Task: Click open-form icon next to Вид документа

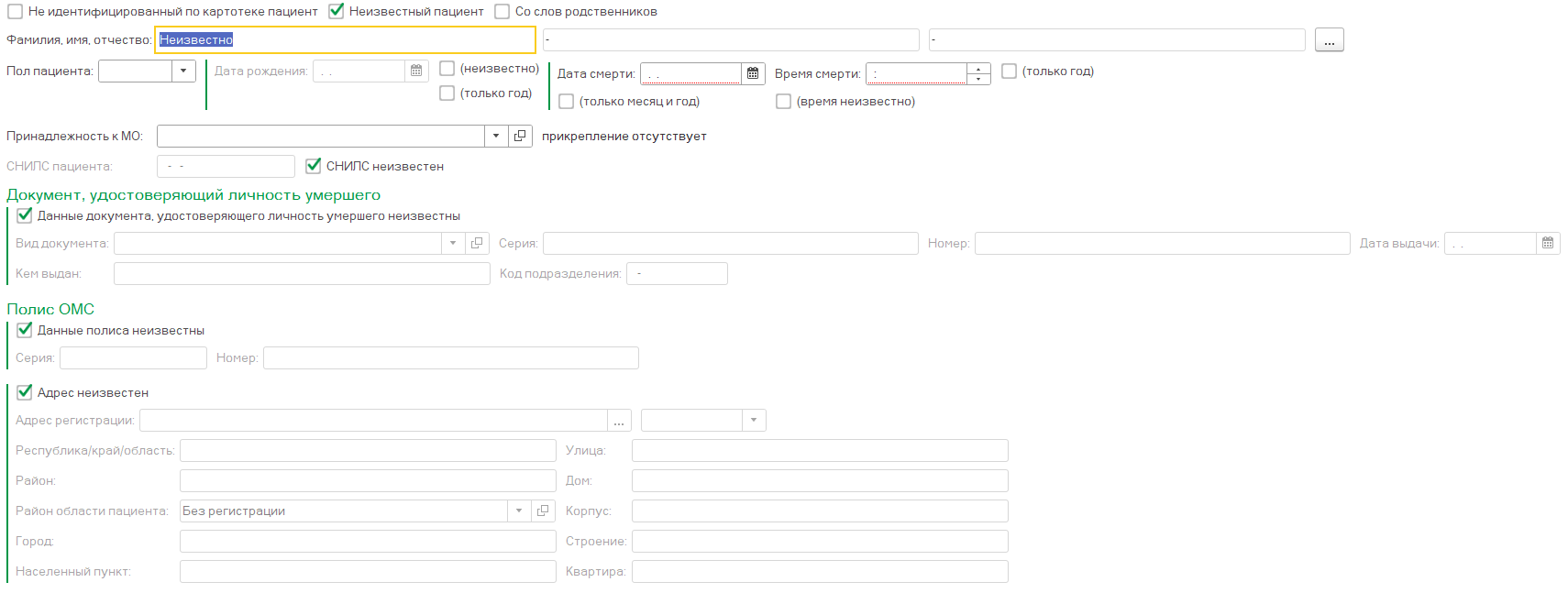Action: click(477, 243)
